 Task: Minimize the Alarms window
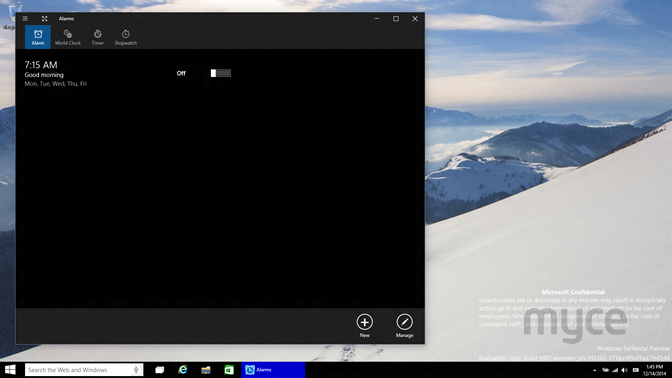pyautogui.click(x=377, y=18)
